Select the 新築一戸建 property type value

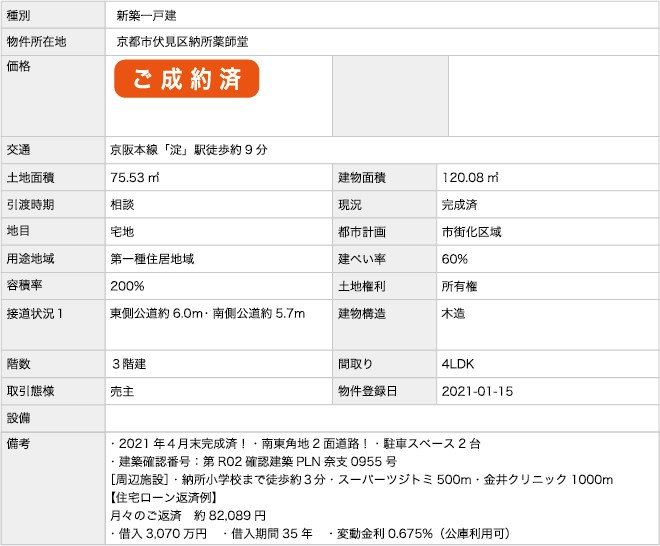[x=146, y=16]
